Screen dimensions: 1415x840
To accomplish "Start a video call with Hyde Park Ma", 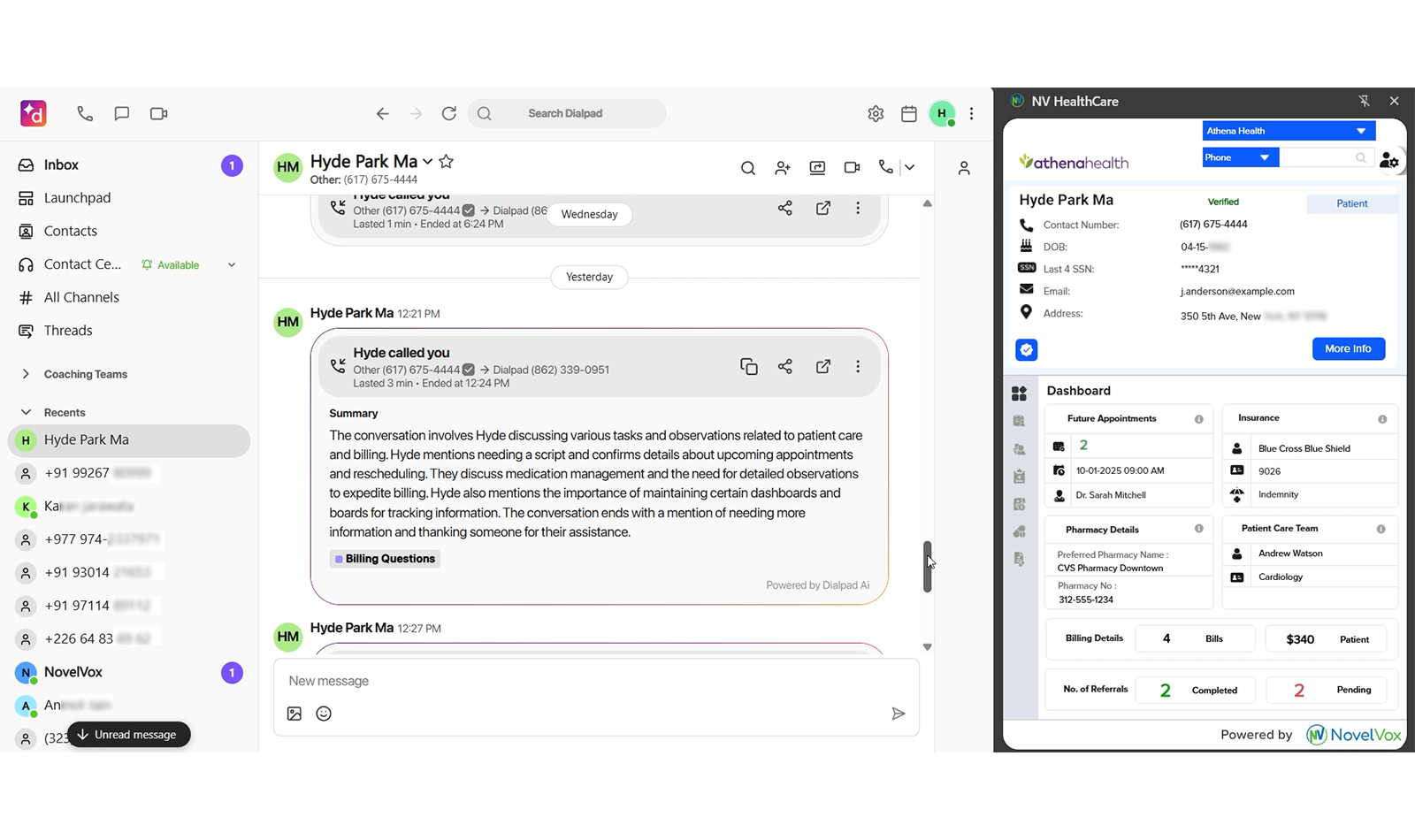I will point(851,167).
